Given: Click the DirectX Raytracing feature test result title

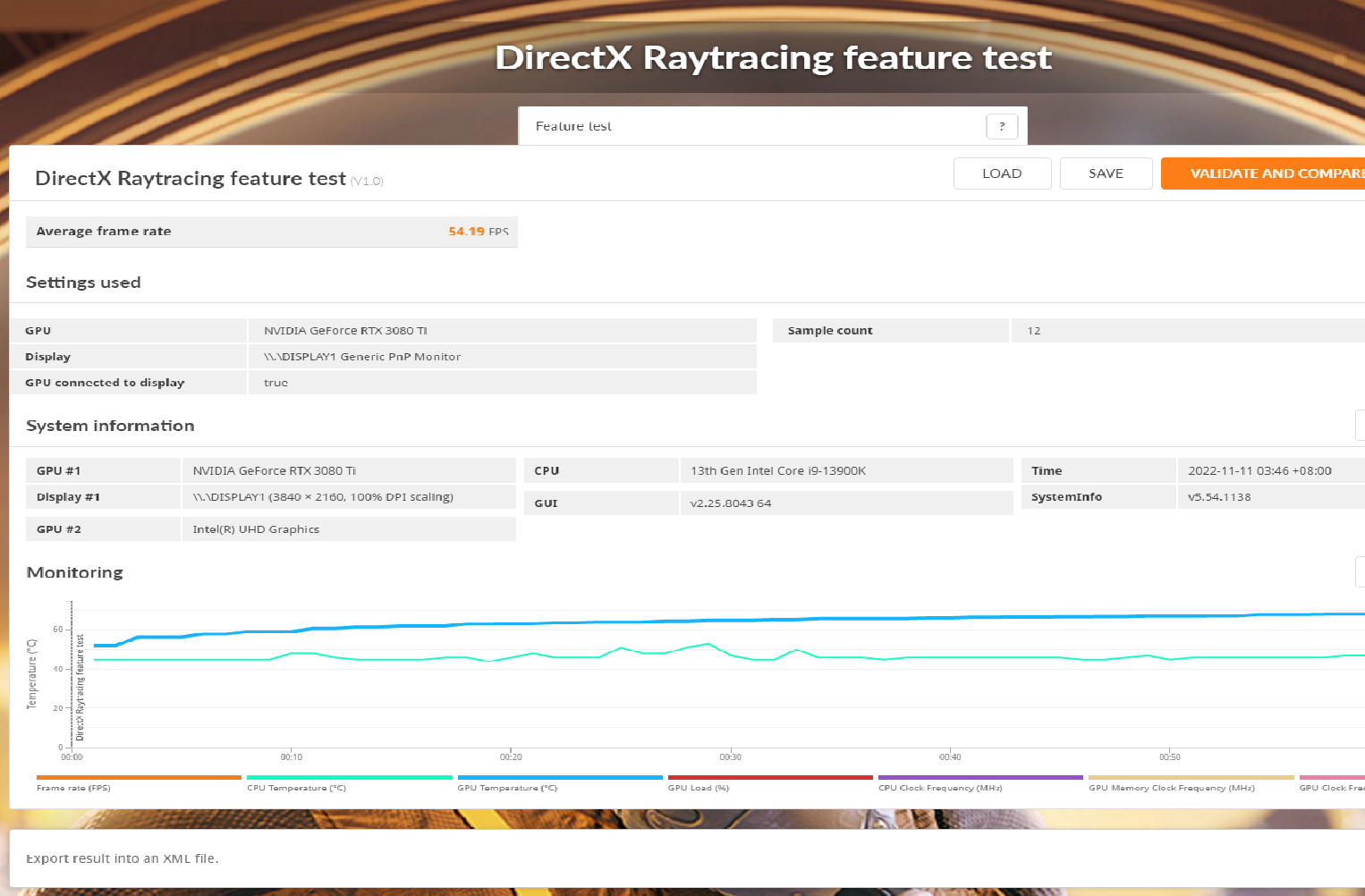Looking at the screenshot, I should click(x=191, y=179).
